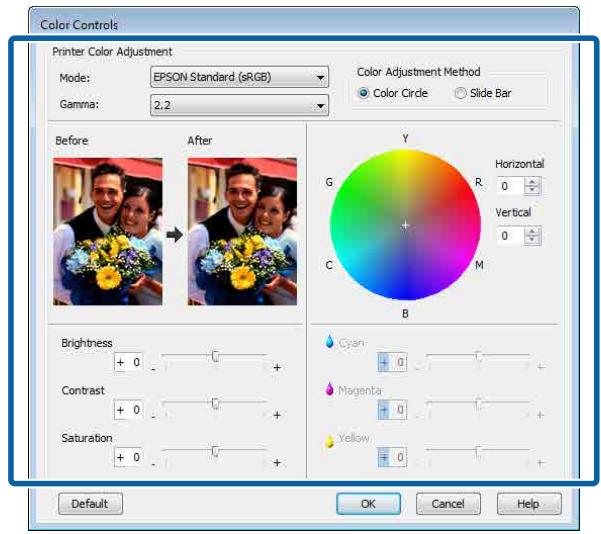Click inside the Horizontal value field
601x534 pixels.
510,186
